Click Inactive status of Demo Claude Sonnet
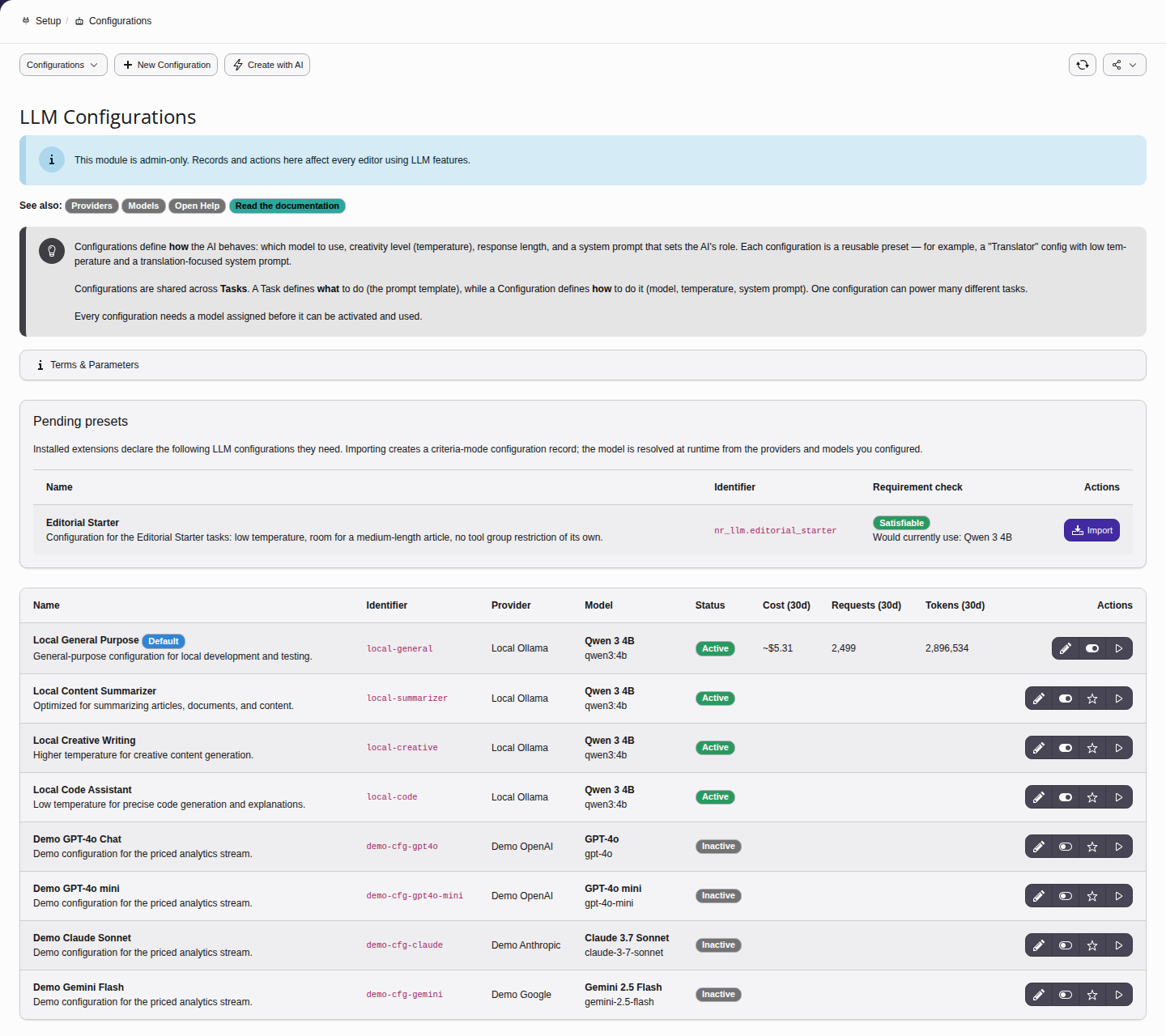The image size is (1166, 1036). (x=718, y=945)
